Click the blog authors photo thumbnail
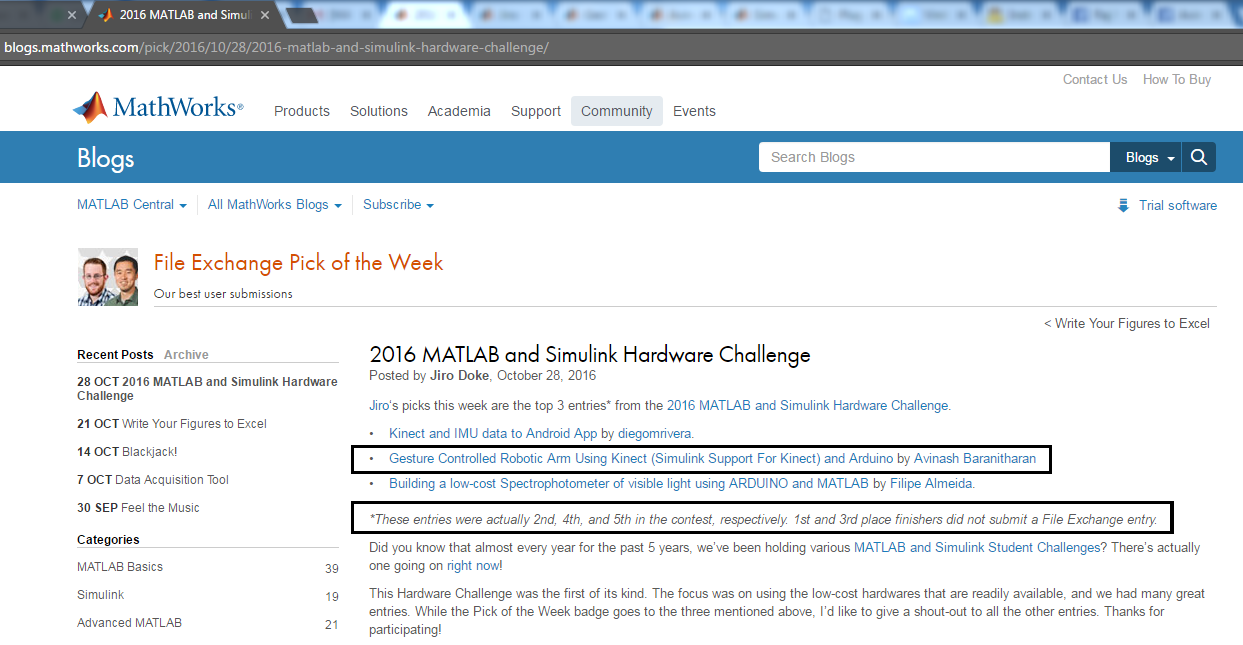 click(x=108, y=277)
